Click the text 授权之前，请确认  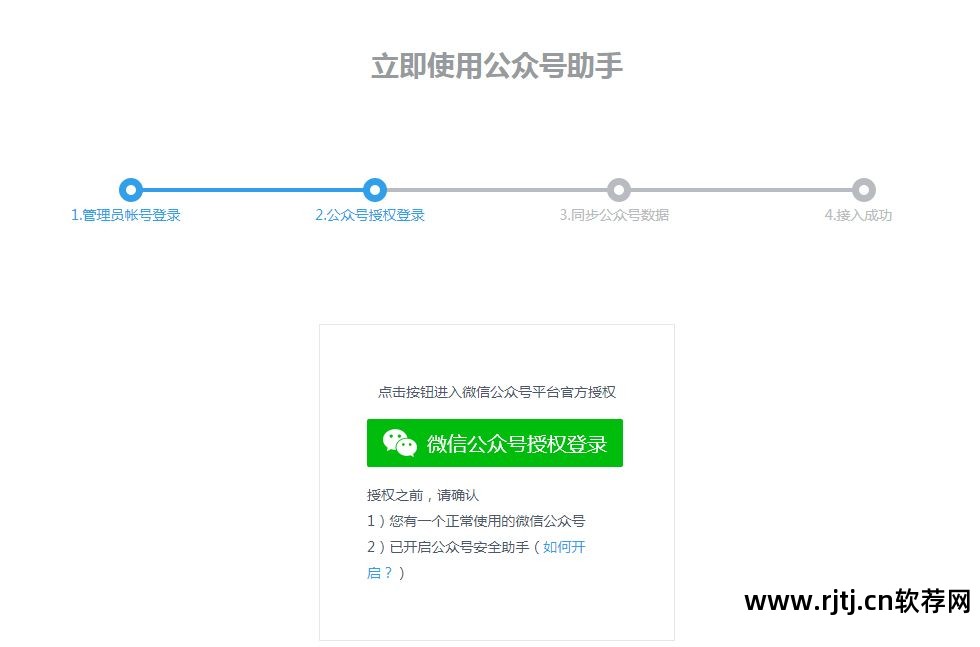(422, 495)
